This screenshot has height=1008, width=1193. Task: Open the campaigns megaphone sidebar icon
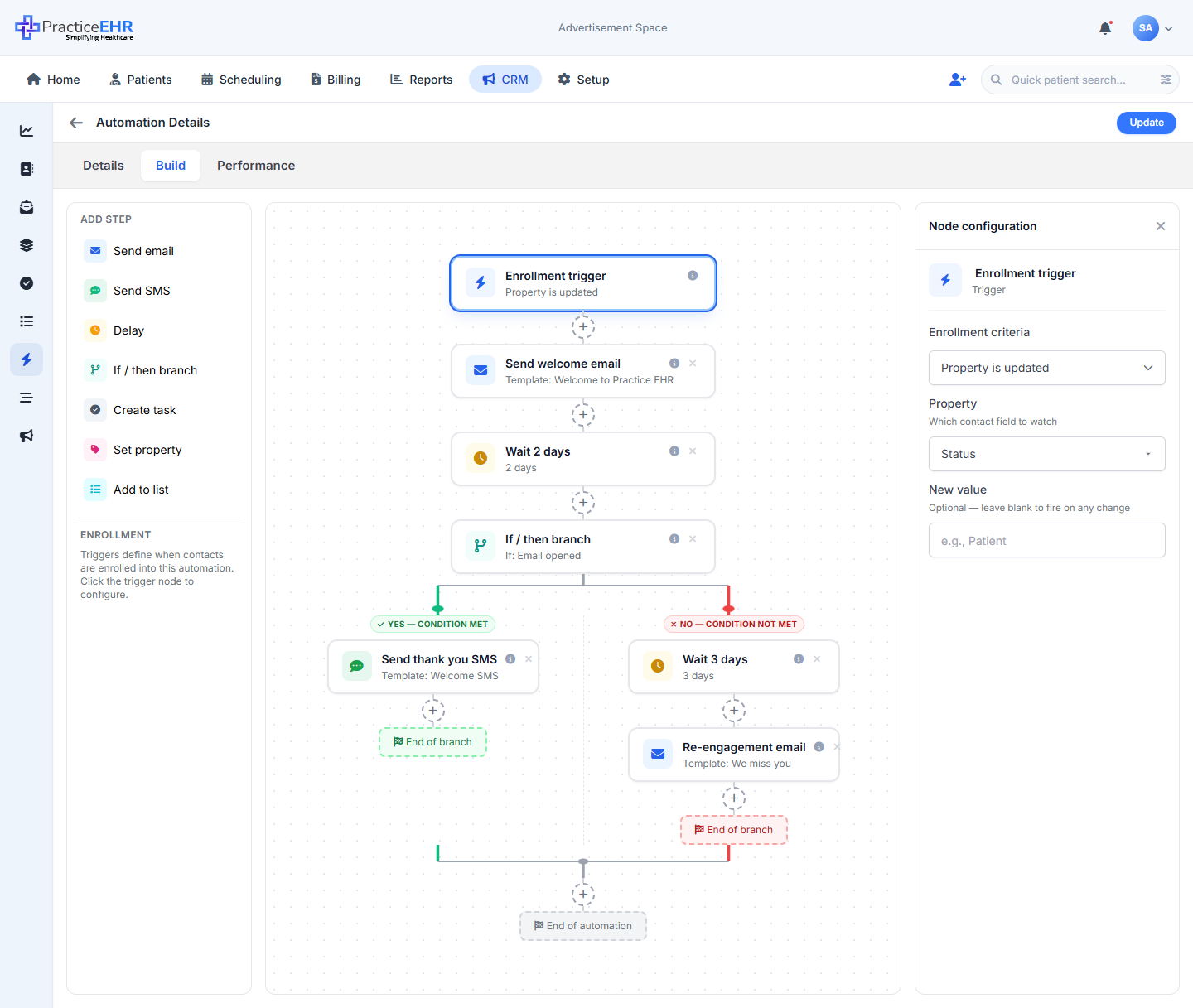27,436
